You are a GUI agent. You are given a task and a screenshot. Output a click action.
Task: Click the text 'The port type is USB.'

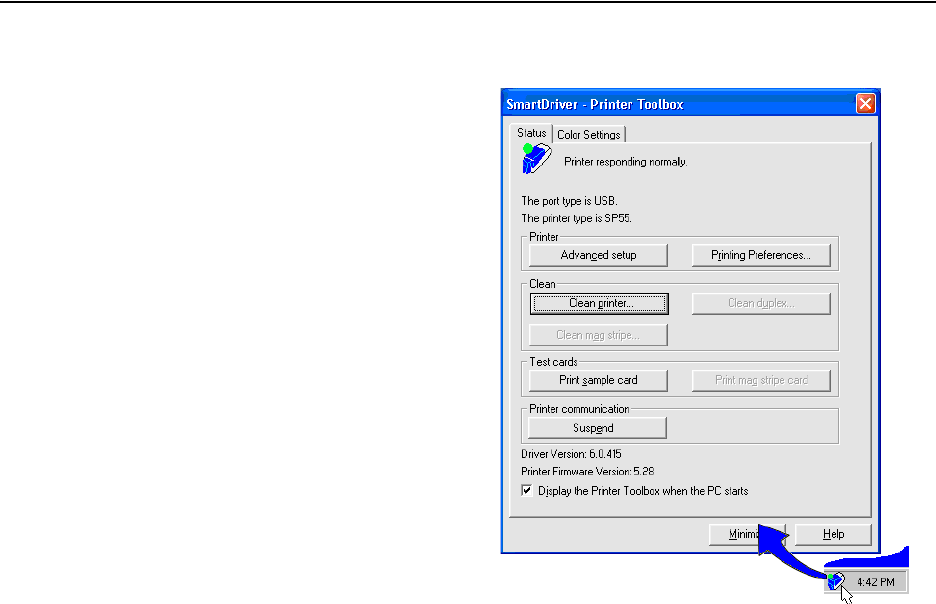569,201
